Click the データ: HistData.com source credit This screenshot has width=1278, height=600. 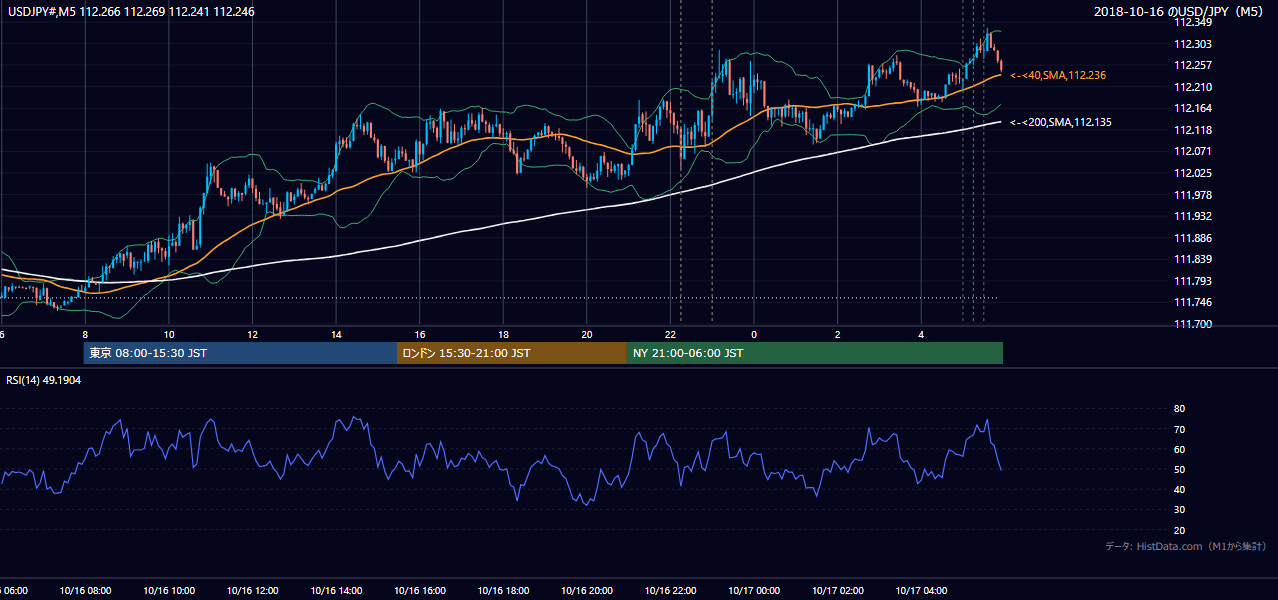point(1185,546)
